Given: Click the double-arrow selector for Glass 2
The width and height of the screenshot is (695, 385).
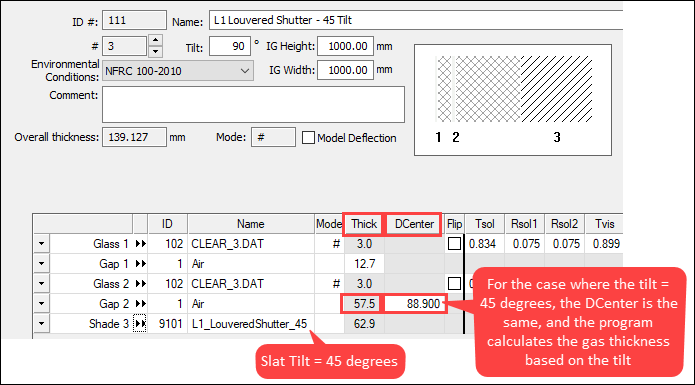Looking at the screenshot, I should click(141, 284).
